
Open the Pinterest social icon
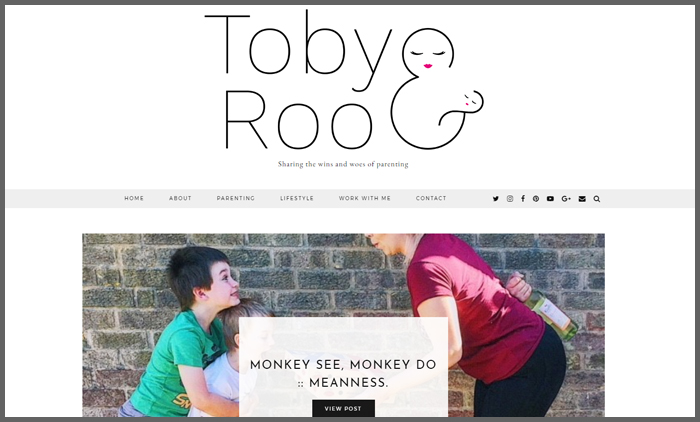tap(536, 199)
